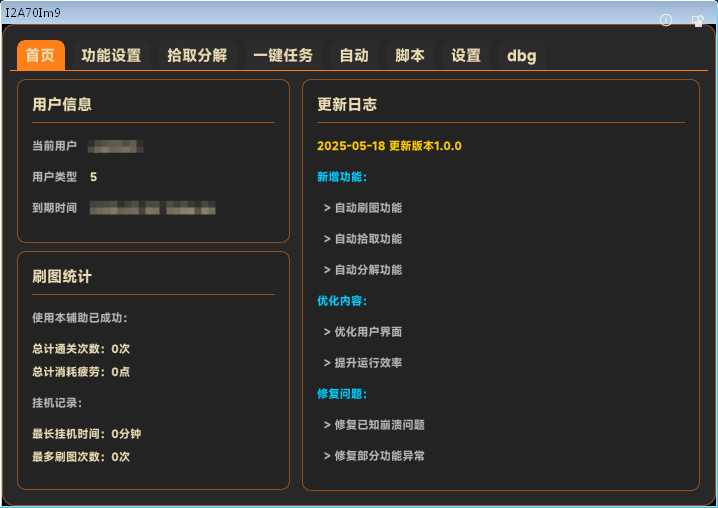Switch to the 脚本 tab
The width and height of the screenshot is (718, 508).
(x=410, y=56)
